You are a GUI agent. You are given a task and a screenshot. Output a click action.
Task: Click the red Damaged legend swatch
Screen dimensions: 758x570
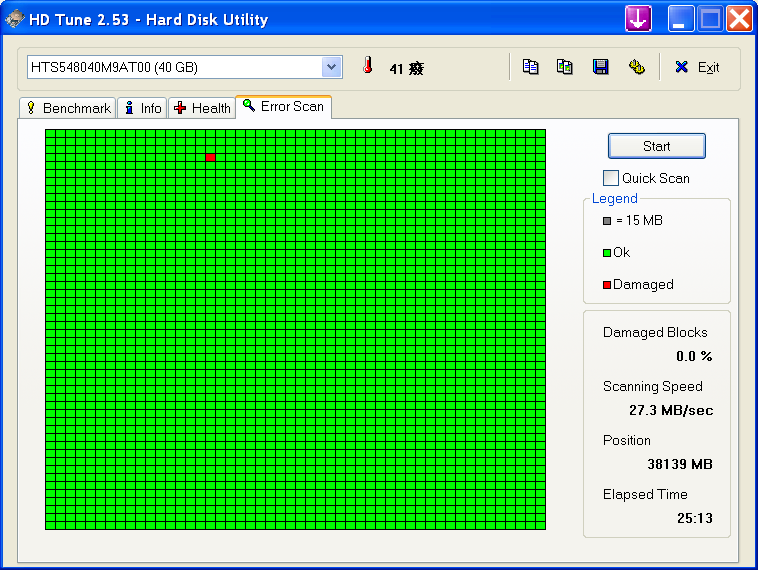[607, 285]
